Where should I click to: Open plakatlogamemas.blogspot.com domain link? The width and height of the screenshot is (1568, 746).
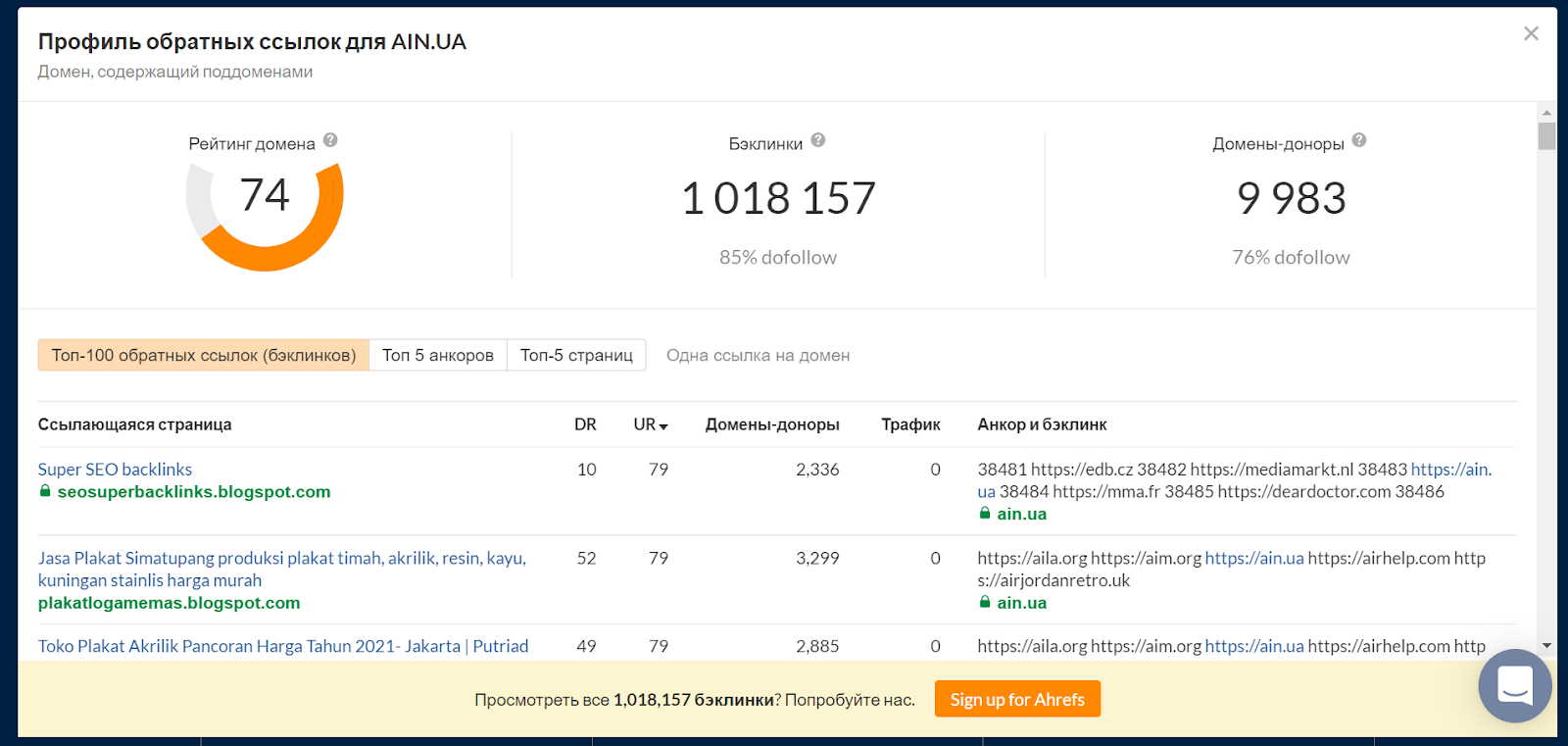coord(170,603)
